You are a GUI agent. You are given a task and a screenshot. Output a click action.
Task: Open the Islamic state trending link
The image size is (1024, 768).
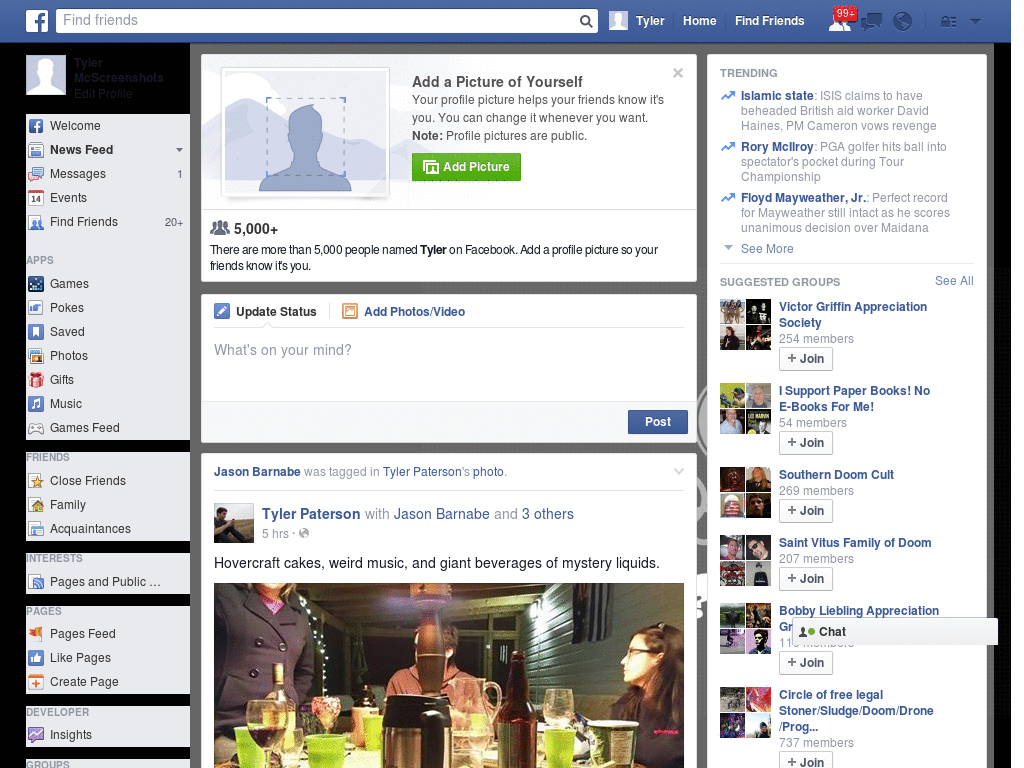pyautogui.click(x=777, y=96)
